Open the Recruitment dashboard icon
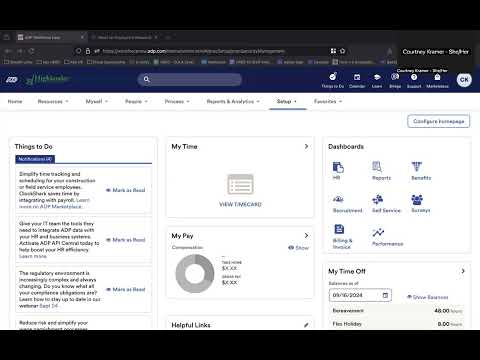480x360 pixels. tap(338, 199)
